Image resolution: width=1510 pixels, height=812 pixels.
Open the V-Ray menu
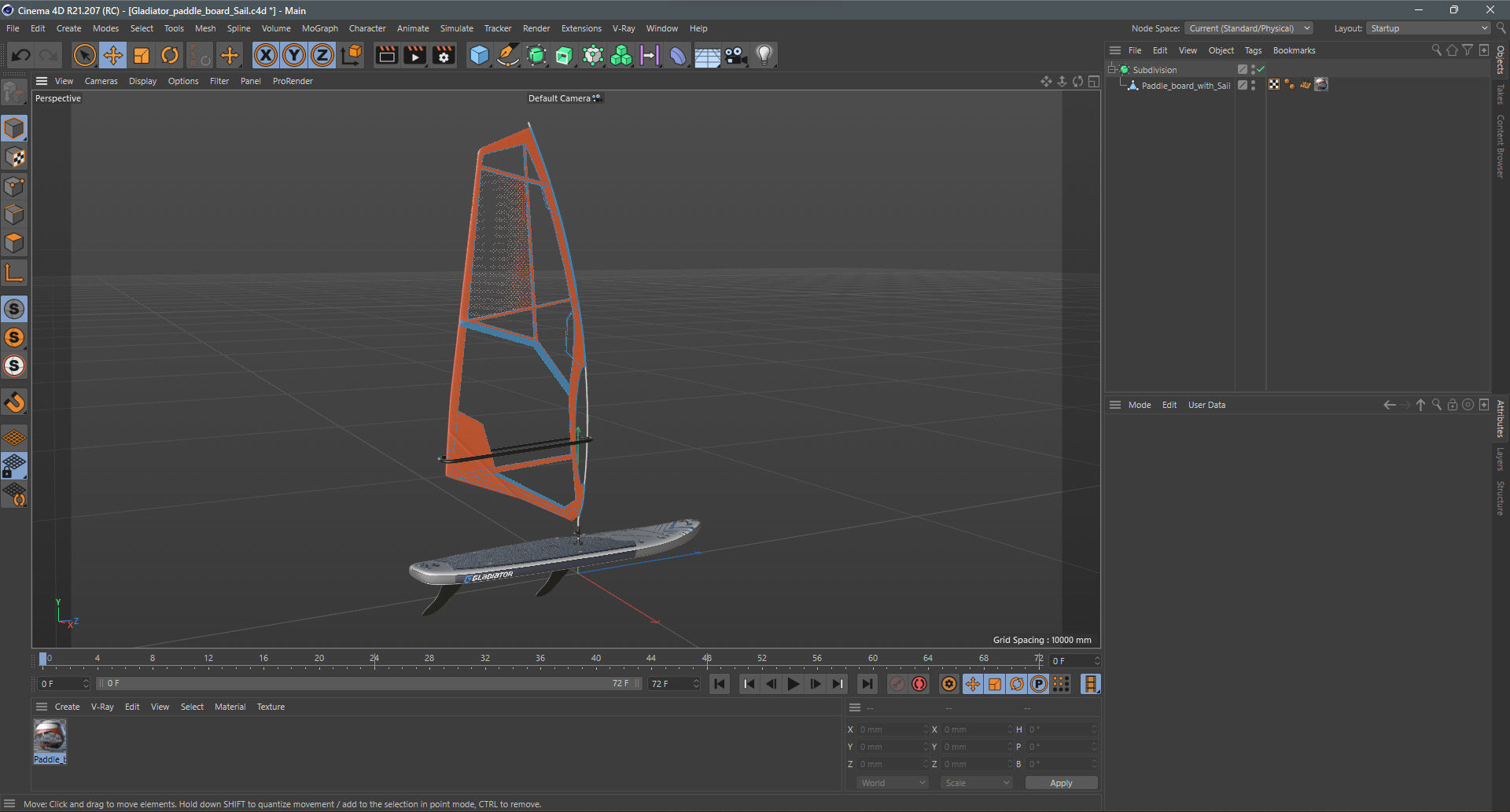point(624,28)
